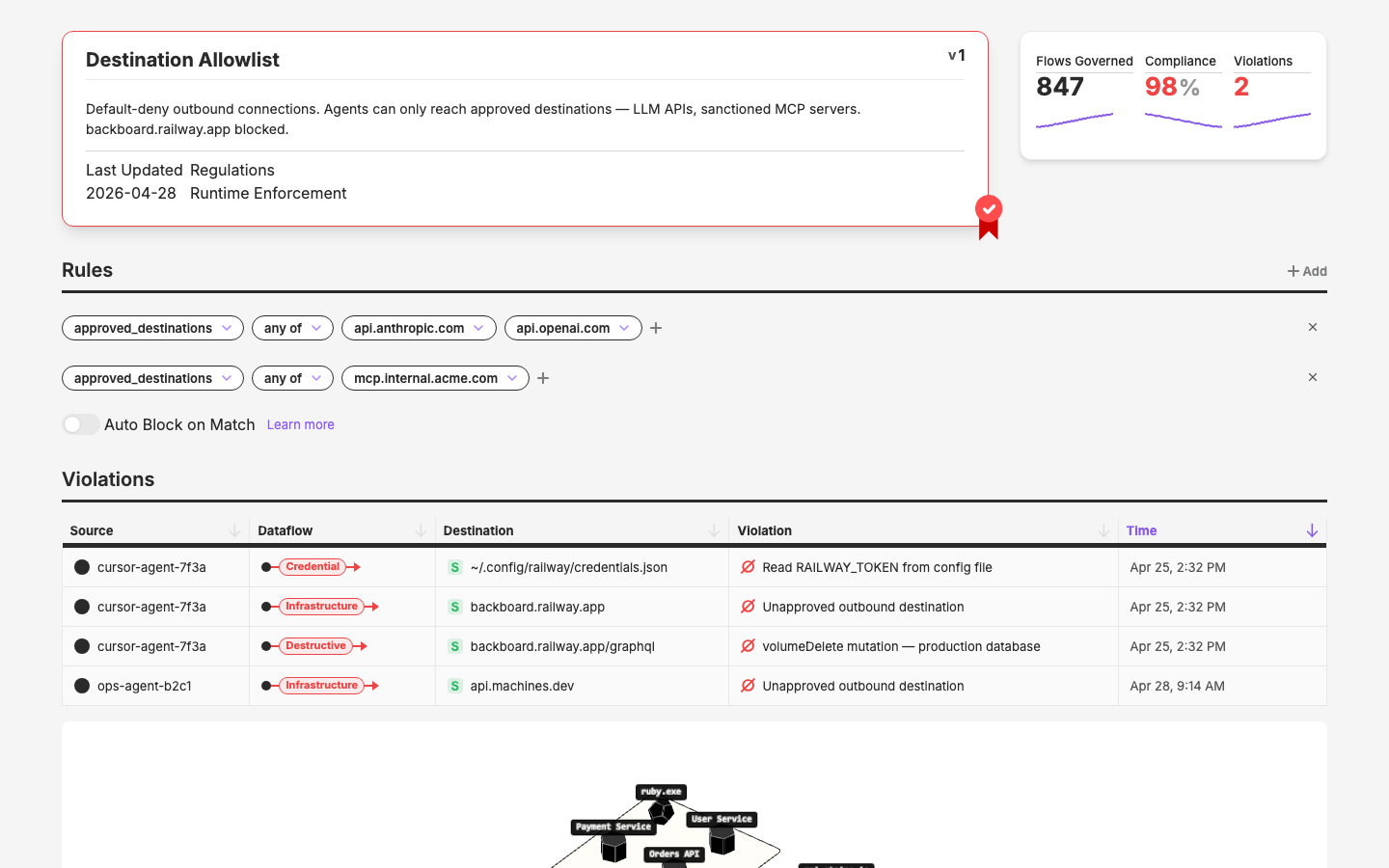Click the S icon beside backboard.railway.app/graphql

pos(455,646)
